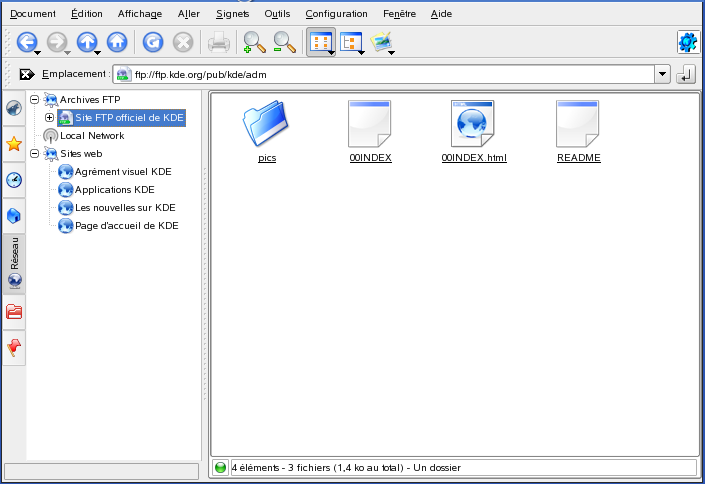Open the Édition menu
705x485 pixels.
87,14
